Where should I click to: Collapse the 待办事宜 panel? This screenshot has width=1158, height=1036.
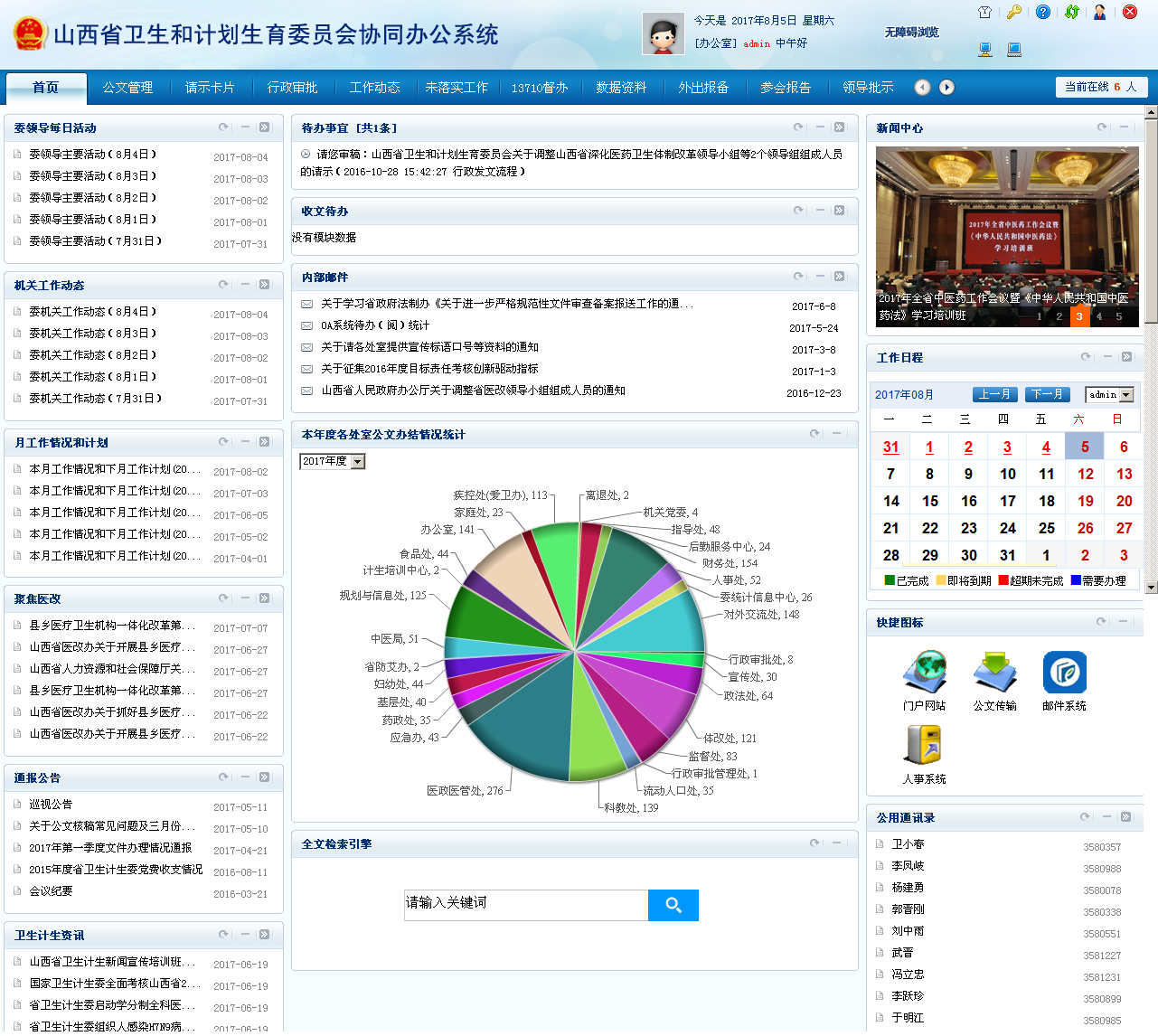tap(819, 127)
